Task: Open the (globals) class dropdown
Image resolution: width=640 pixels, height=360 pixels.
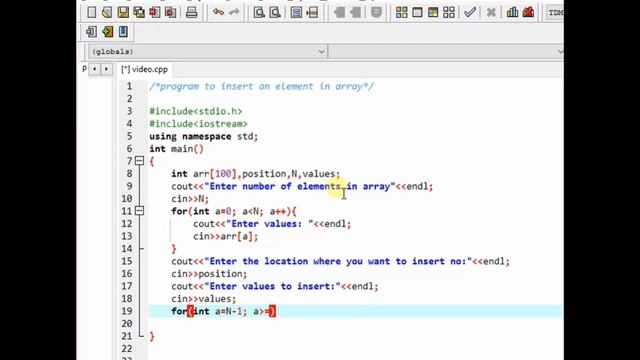Action: pyautogui.click(x=207, y=52)
